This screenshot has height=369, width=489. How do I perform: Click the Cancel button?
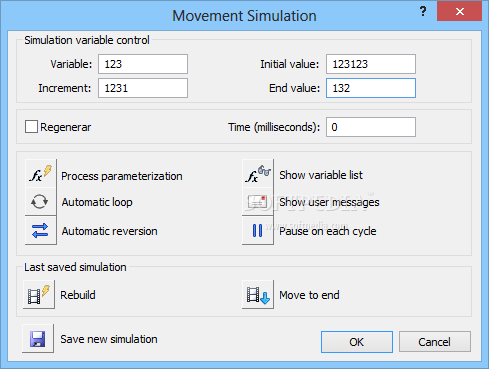[435, 342]
